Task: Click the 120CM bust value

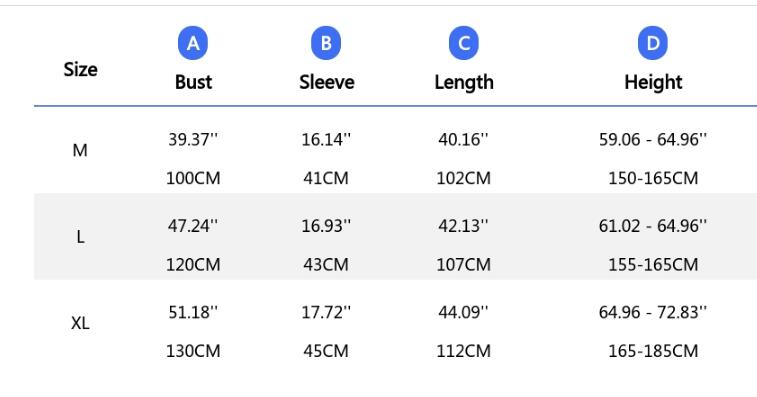Action: [193, 265]
